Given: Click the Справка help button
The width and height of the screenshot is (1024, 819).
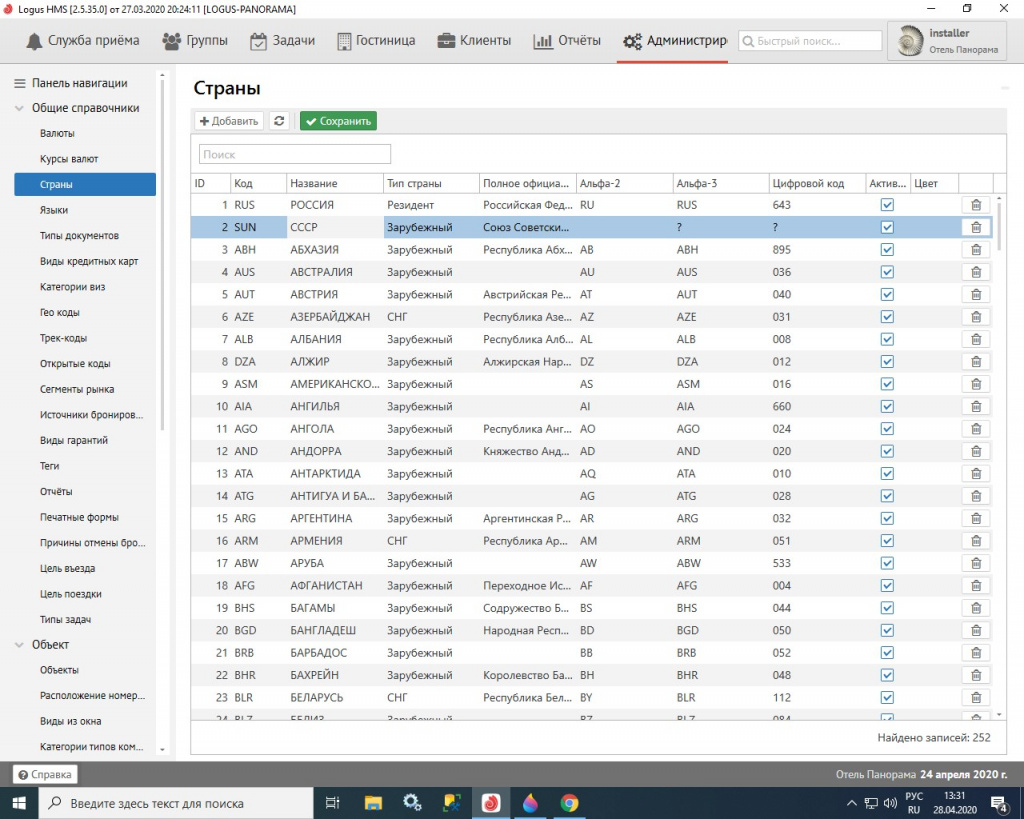Looking at the screenshot, I should click(45, 775).
